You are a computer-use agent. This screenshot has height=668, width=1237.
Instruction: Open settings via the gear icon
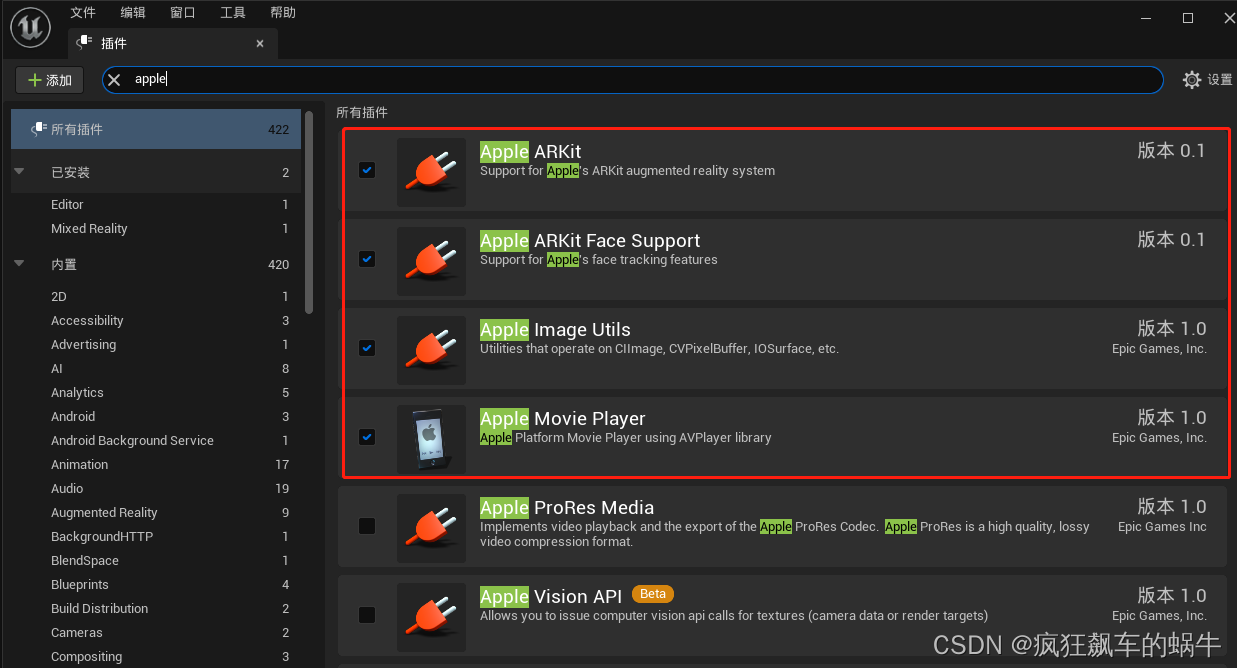[1192, 80]
